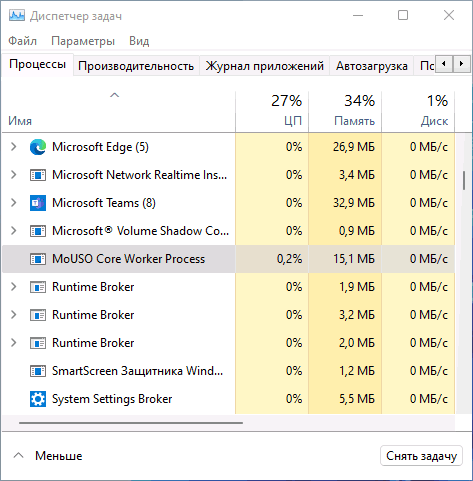The height and width of the screenshot is (481, 473).
Task: Select the System Settings Broker name
Action: tap(112, 399)
